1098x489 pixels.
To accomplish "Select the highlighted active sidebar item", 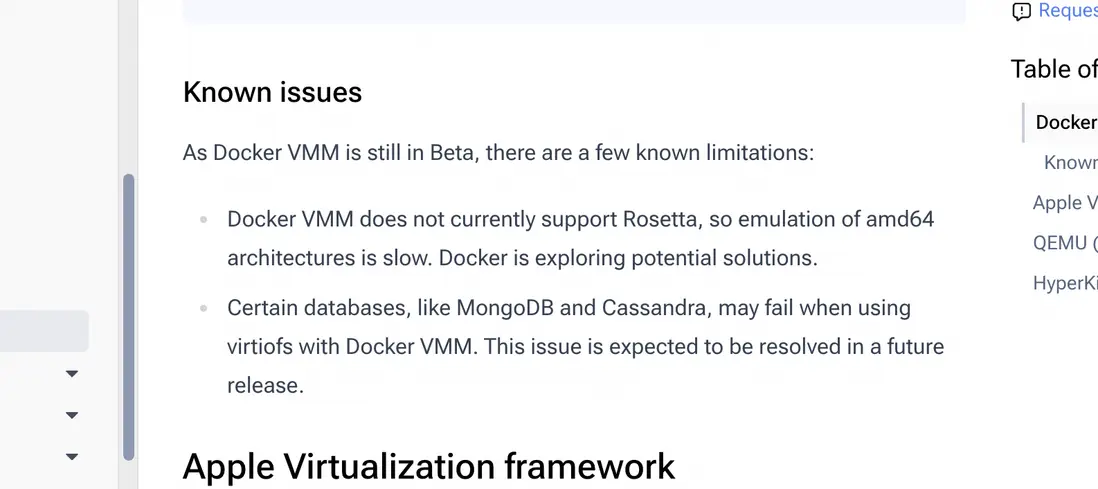I will click(x=44, y=331).
